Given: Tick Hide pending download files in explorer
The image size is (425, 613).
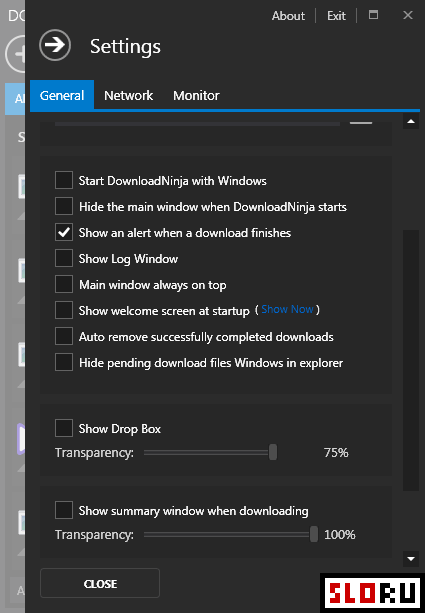Looking at the screenshot, I should pos(64,362).
